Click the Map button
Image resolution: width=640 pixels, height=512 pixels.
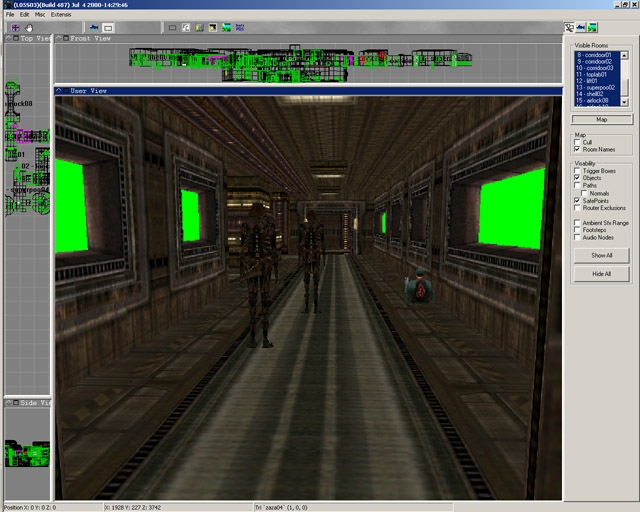[602, 119]
